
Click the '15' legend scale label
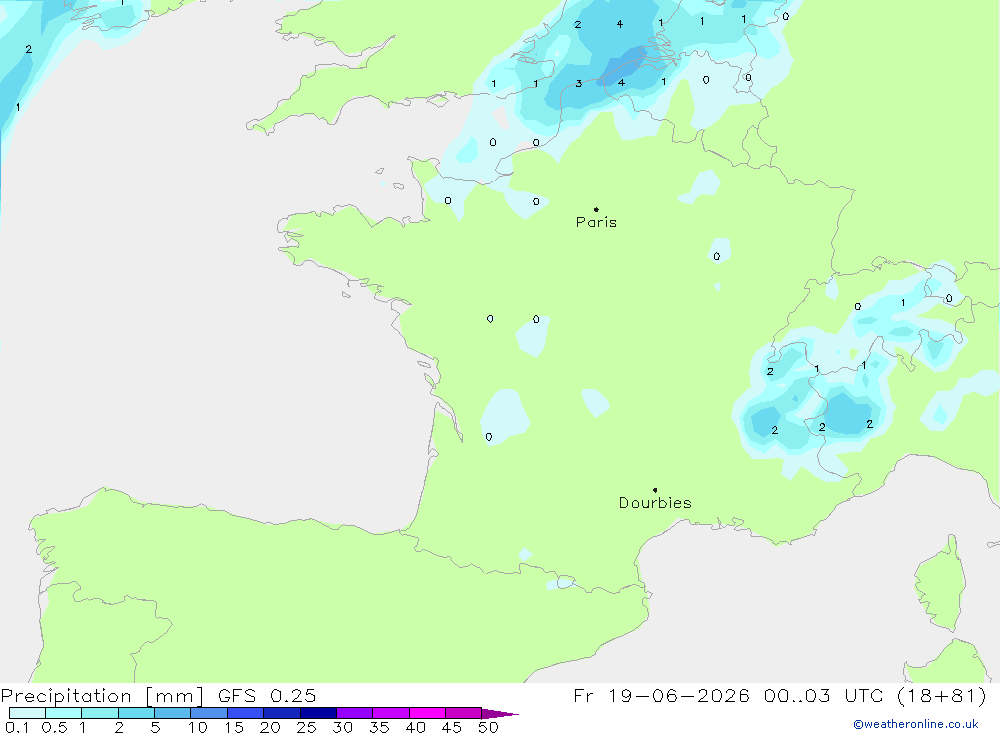(x=234, y=727)
